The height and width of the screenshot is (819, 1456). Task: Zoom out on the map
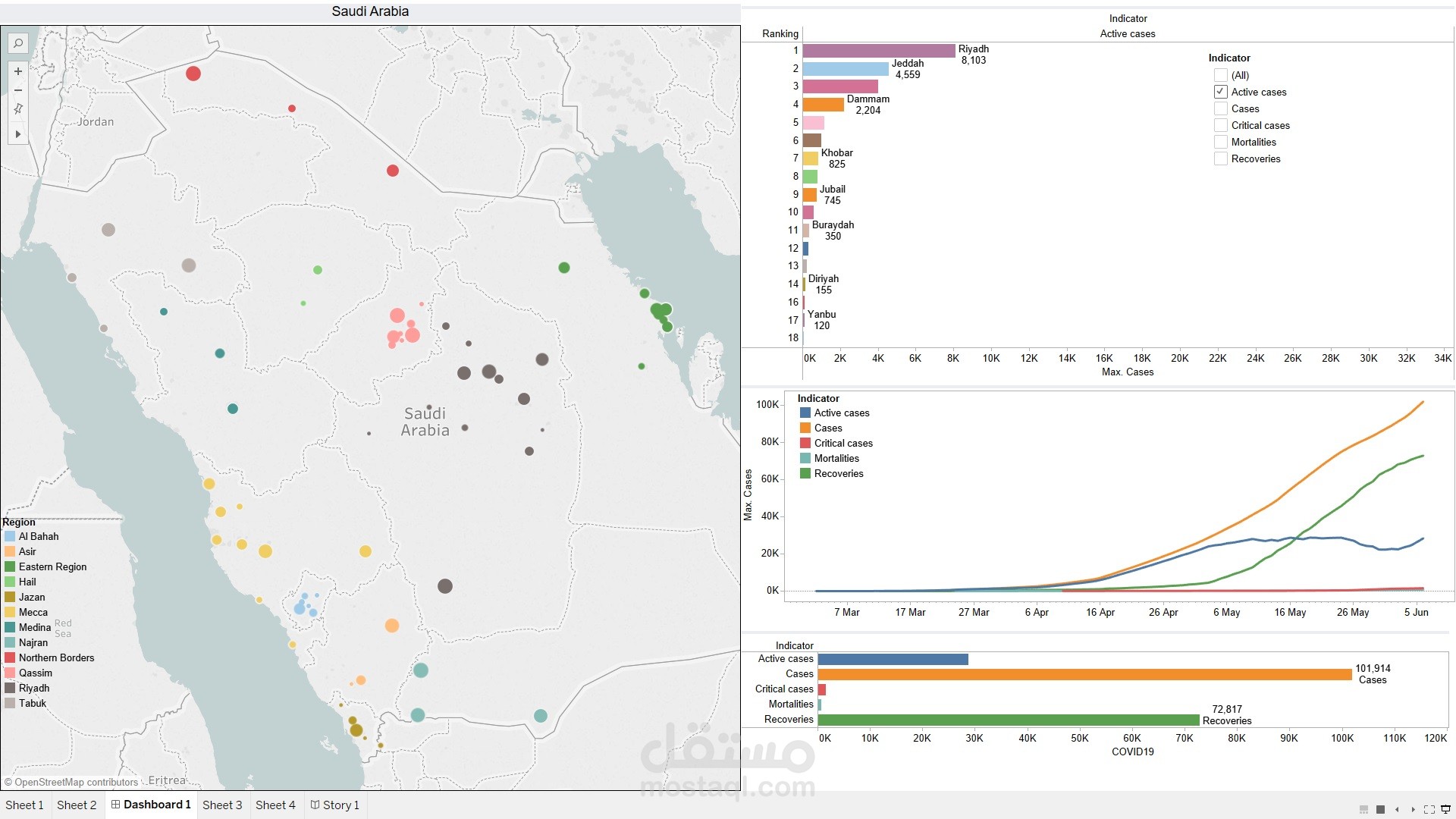coord(17,90)
